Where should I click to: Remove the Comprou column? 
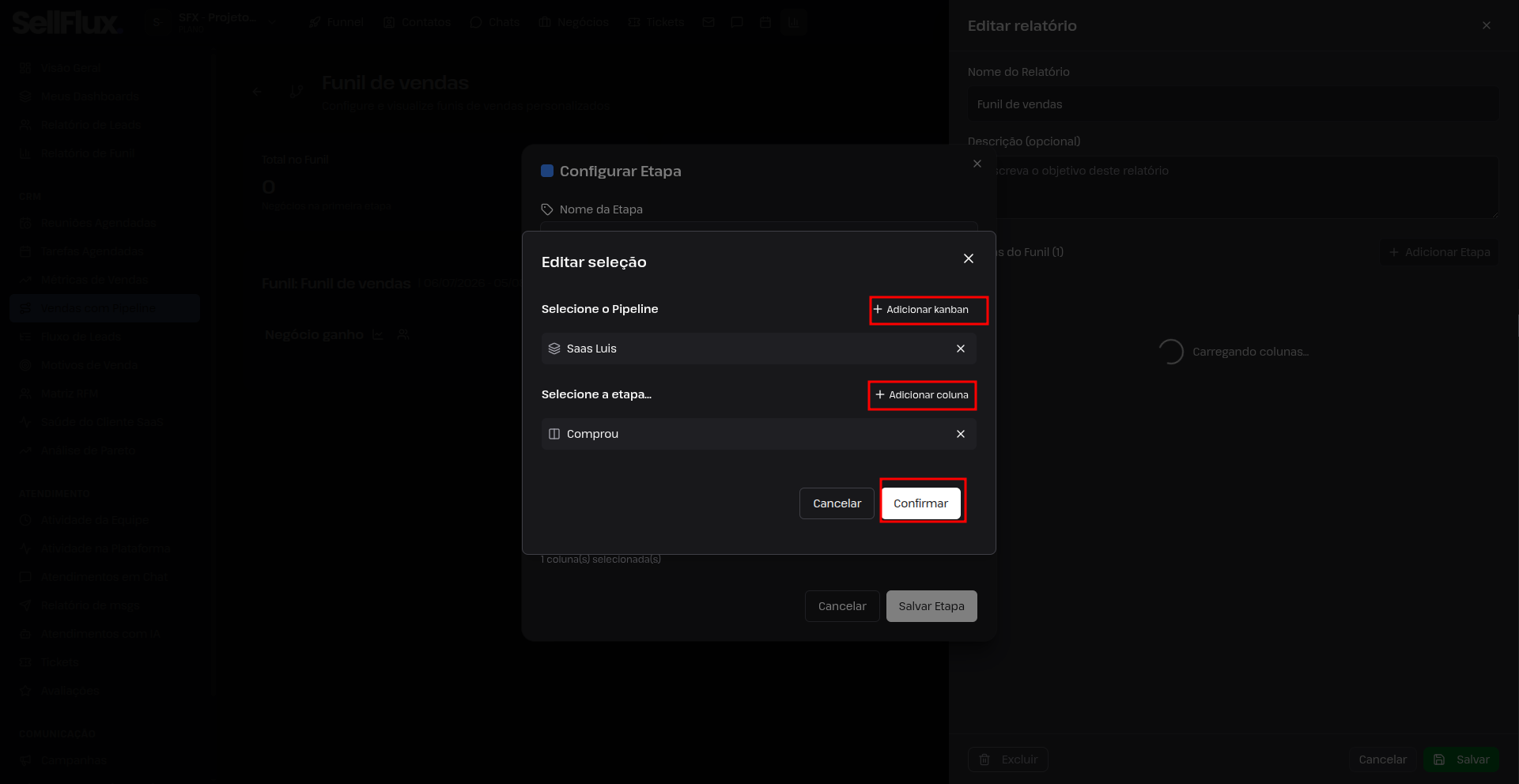pos(961,434)
